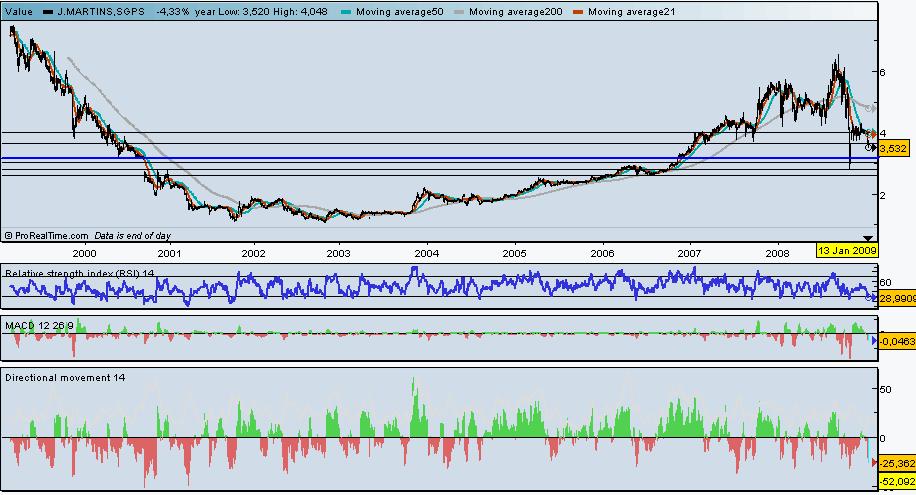This screenshot has height=495, width=916.
Task: Click the price axis label 6
Action: pyautogui.click(x=883, y=72)
